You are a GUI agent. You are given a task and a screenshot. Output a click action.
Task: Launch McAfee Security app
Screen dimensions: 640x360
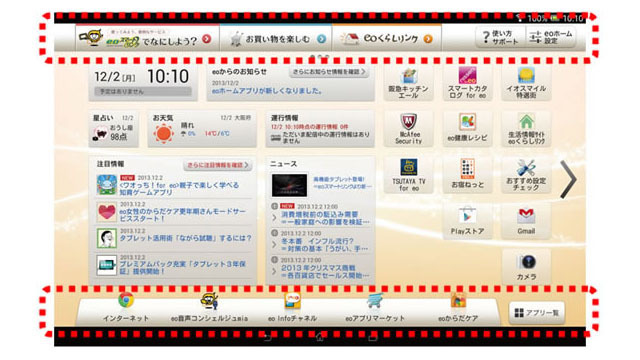point(409,129)
